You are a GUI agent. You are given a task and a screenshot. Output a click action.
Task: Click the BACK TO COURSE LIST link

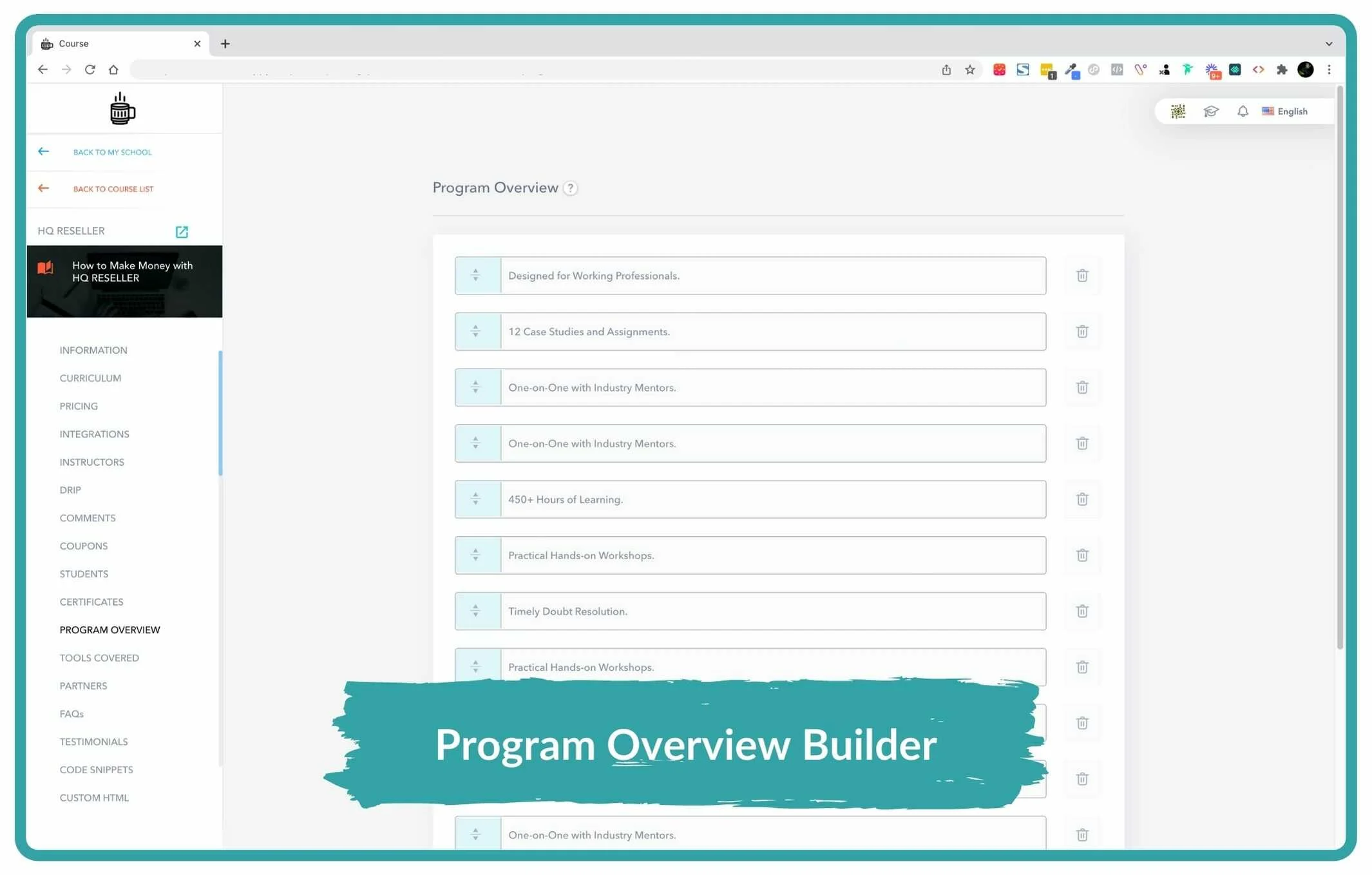click(x=113, y=189)
